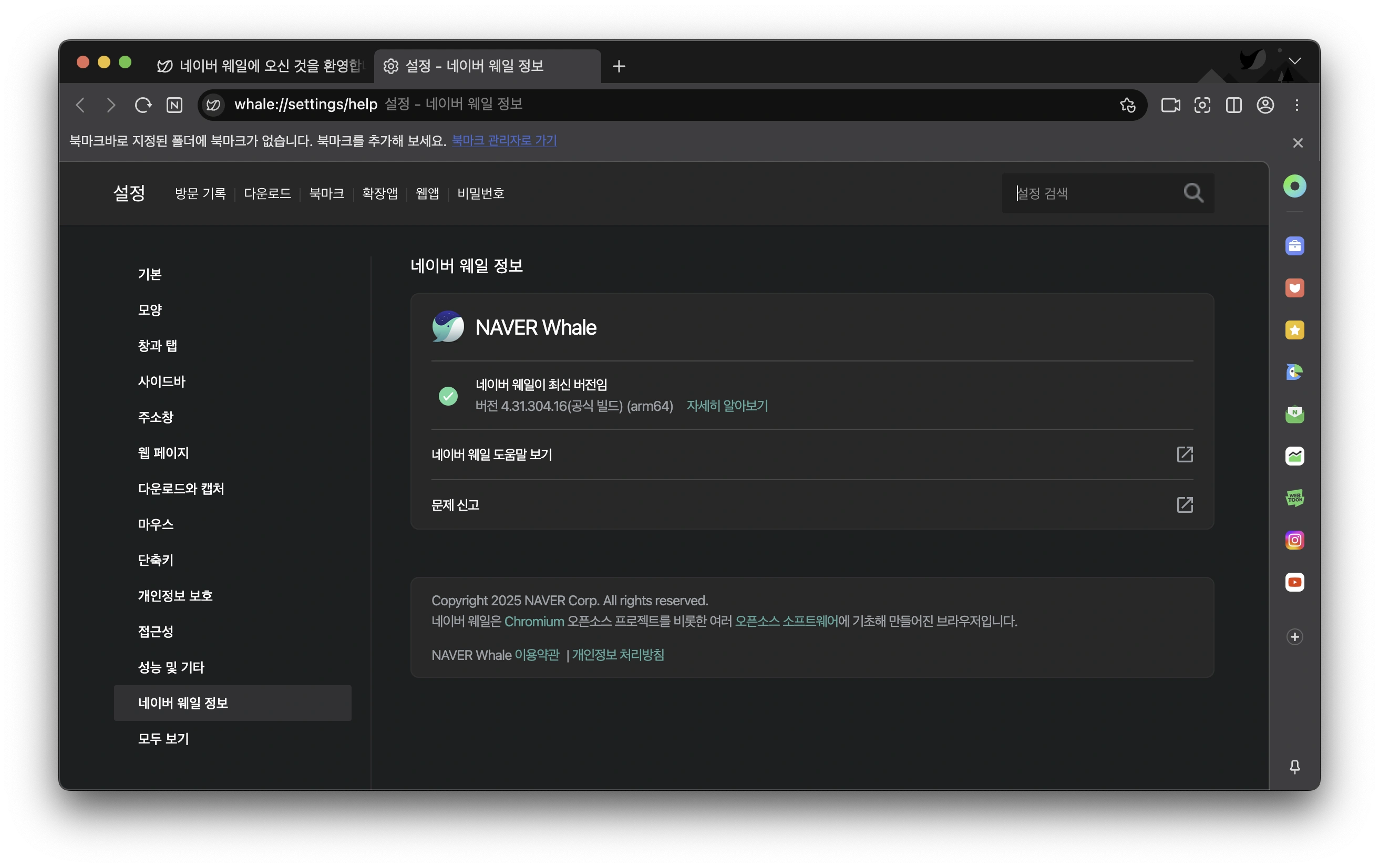This screenshot has height=868, width=1379.
Task: Go back using the back arrow
Action: pyautogui.click(x=81, y=105)
